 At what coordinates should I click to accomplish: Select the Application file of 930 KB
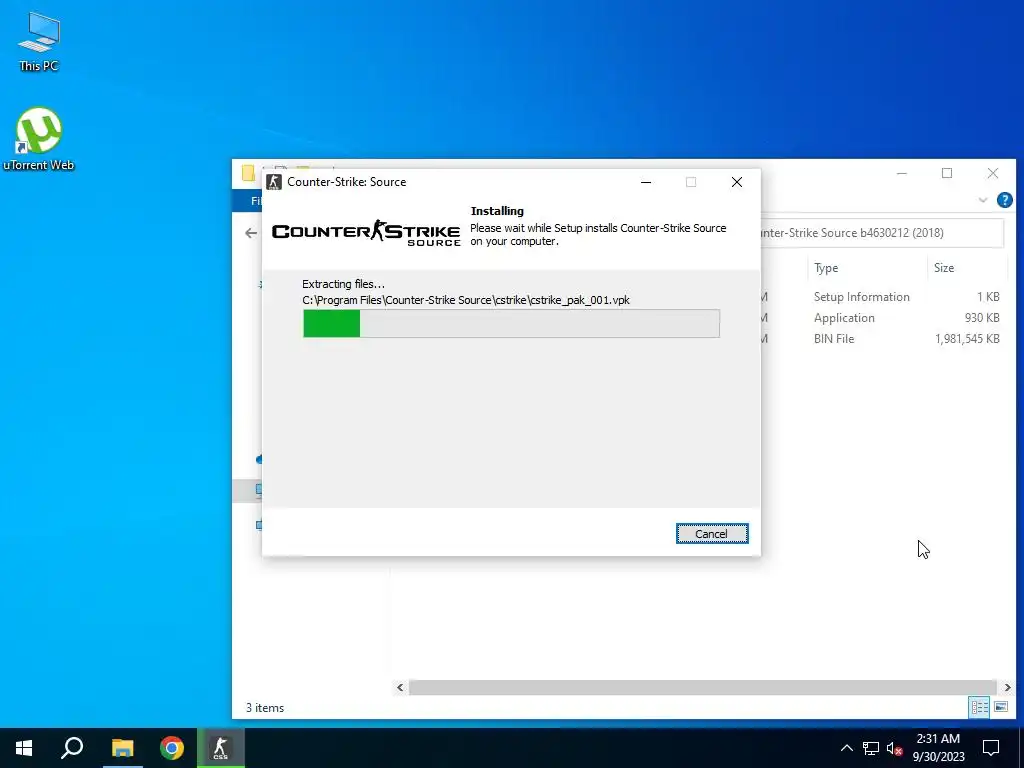click(x=882, y=317)
